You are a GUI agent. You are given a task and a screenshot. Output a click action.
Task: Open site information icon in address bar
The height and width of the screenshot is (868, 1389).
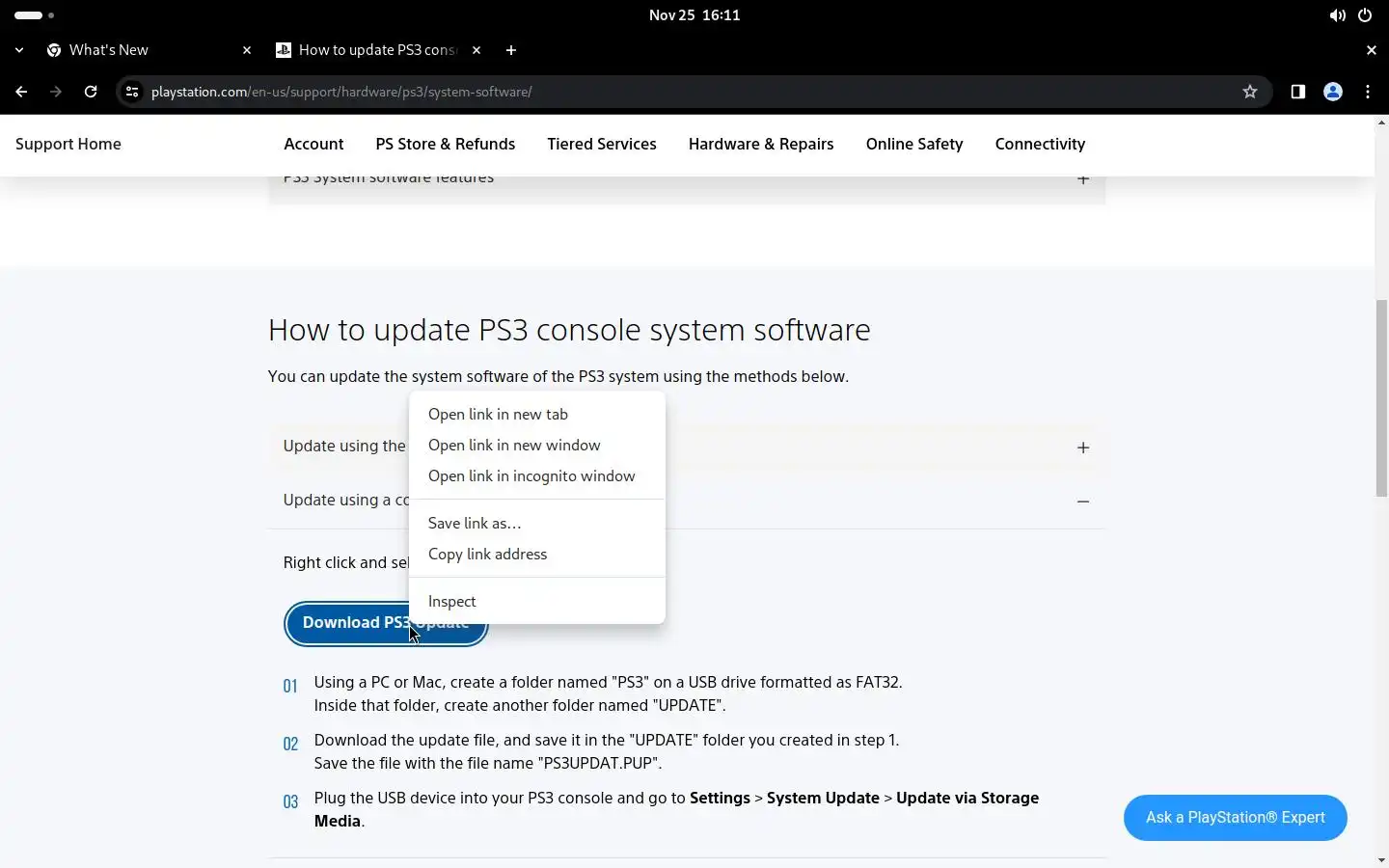[133, 92]
